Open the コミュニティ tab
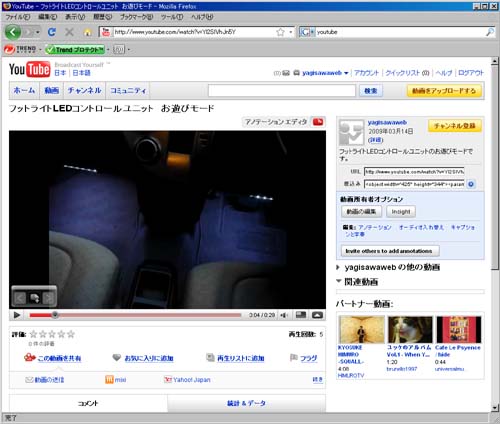The width and height of the screenshot is (500, 424). click(x=128, y=90)
